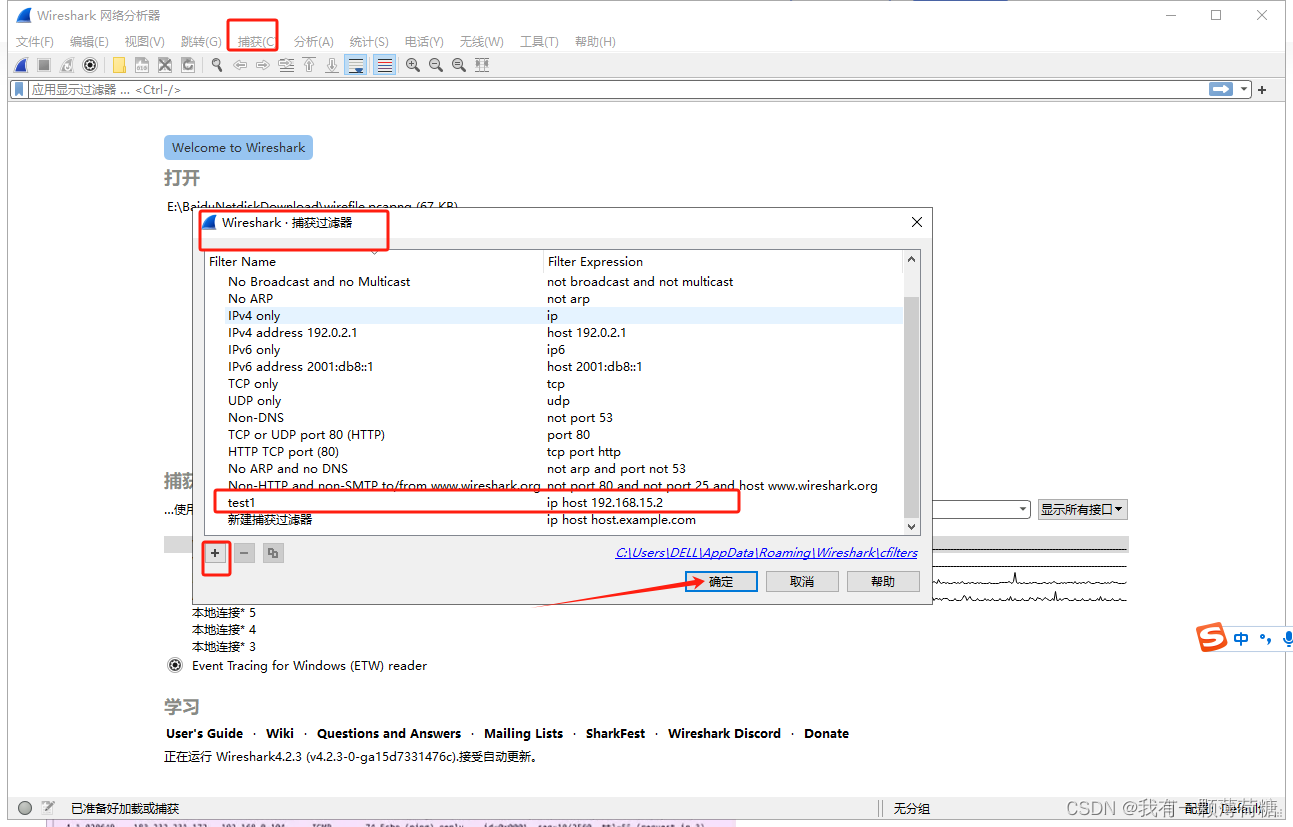The width and height of the screenshot is (1293, 827).
Task: Select the 本地连接* 5 interface
Action: coord(224,612)
